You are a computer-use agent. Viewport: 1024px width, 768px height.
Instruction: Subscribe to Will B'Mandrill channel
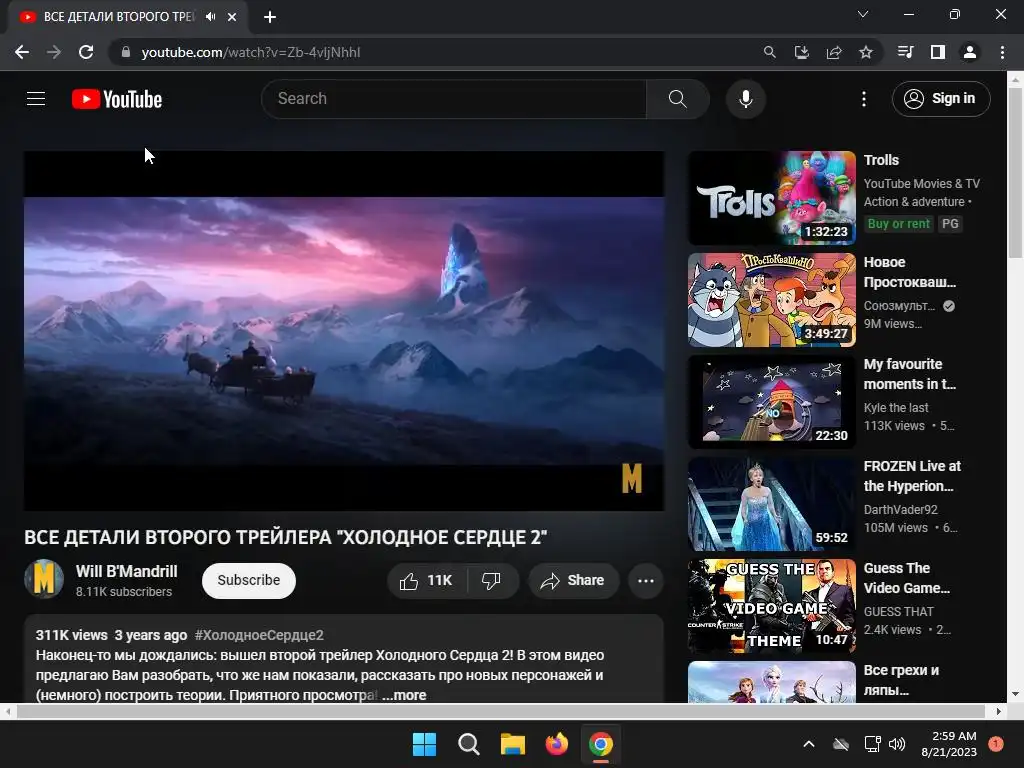(249, 581)
